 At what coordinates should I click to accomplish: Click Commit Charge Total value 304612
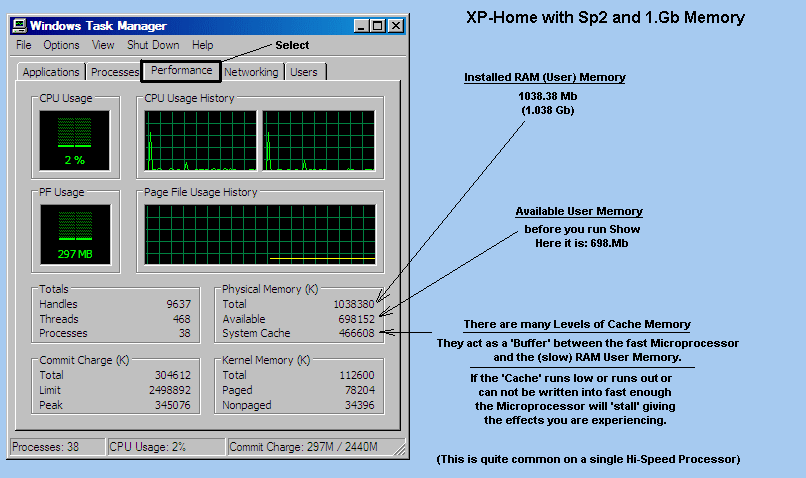click(173, 375)
